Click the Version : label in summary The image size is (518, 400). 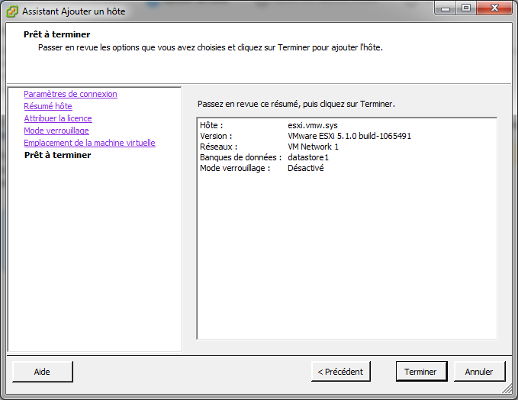(x=216, y=136)
